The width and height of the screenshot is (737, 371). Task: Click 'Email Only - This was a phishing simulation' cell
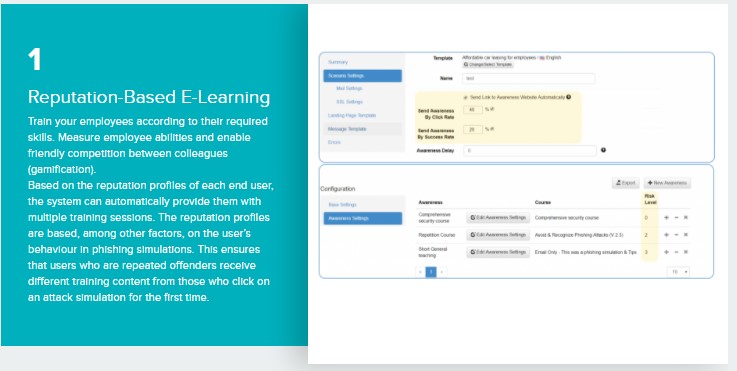click(x=585, y=252)
